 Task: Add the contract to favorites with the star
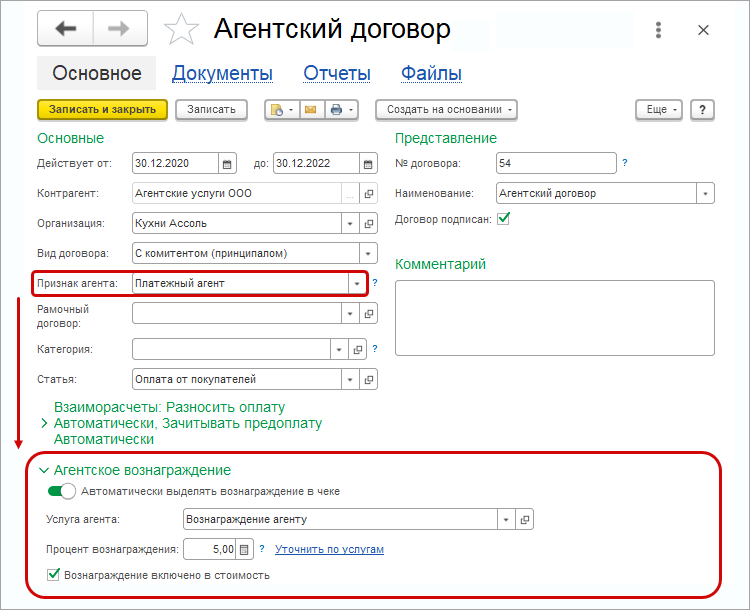point(181,29)
